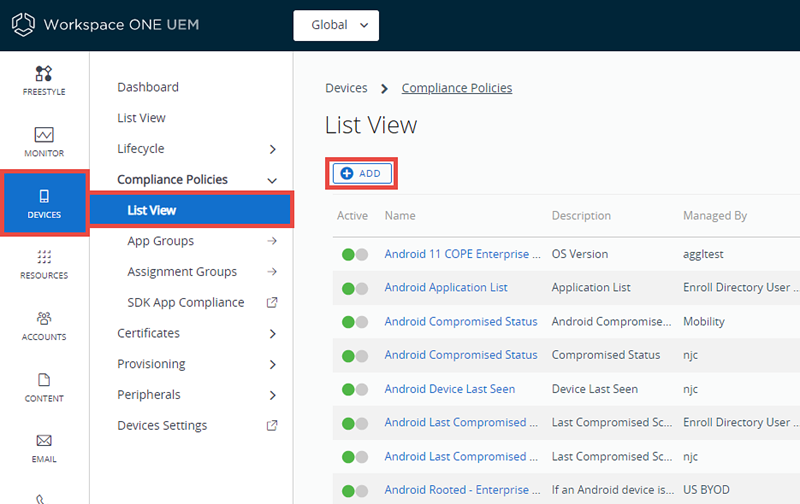The height and width of the screenshot is (504, 800).
Task: Toggle active status for Android 11 COPE Enterprise
Action: click(355, 254)
